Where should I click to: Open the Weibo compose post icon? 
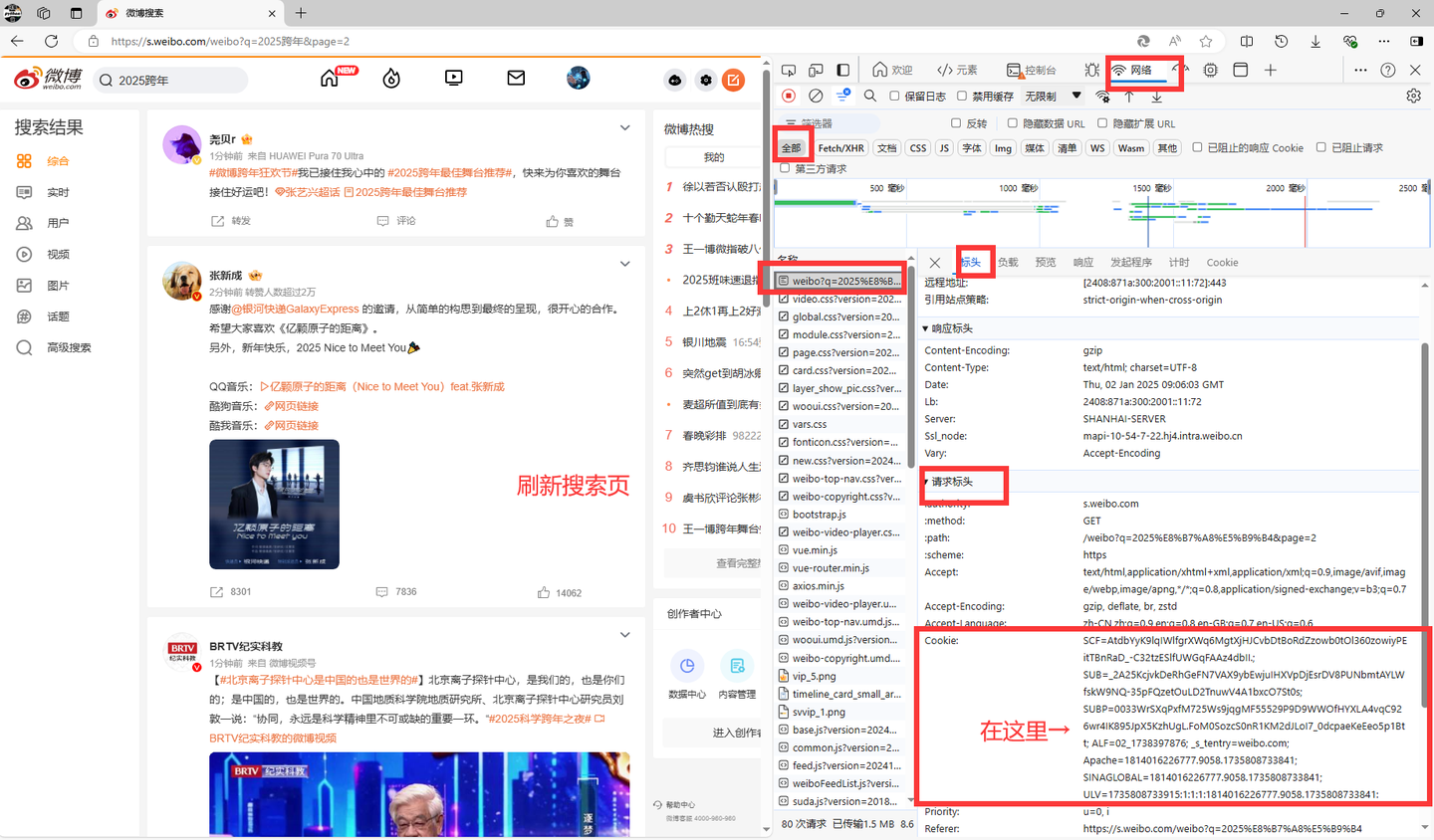[734, 79]
